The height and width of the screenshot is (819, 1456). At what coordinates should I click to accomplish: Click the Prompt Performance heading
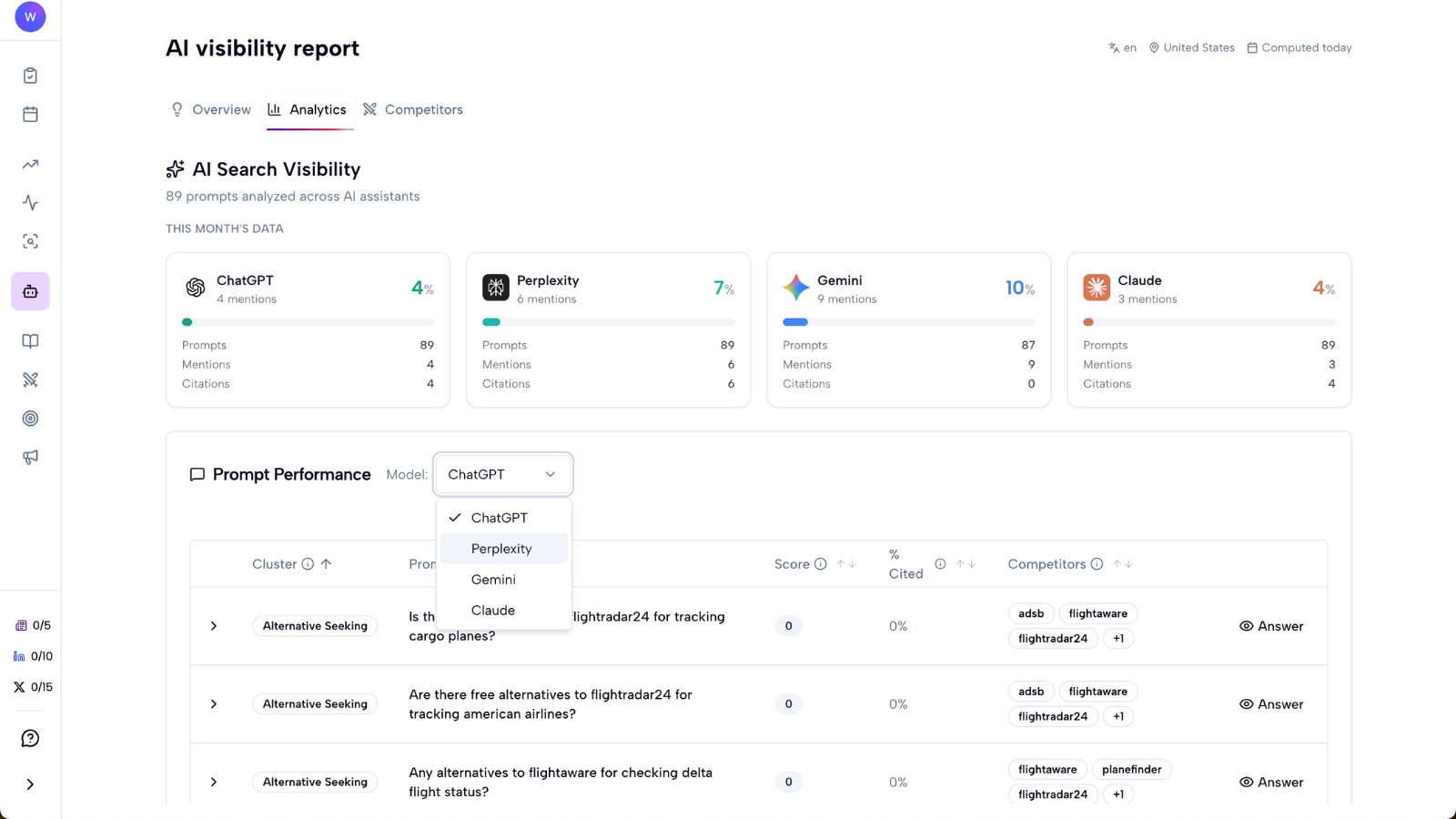pyautogui.click(x=291, y=474)
